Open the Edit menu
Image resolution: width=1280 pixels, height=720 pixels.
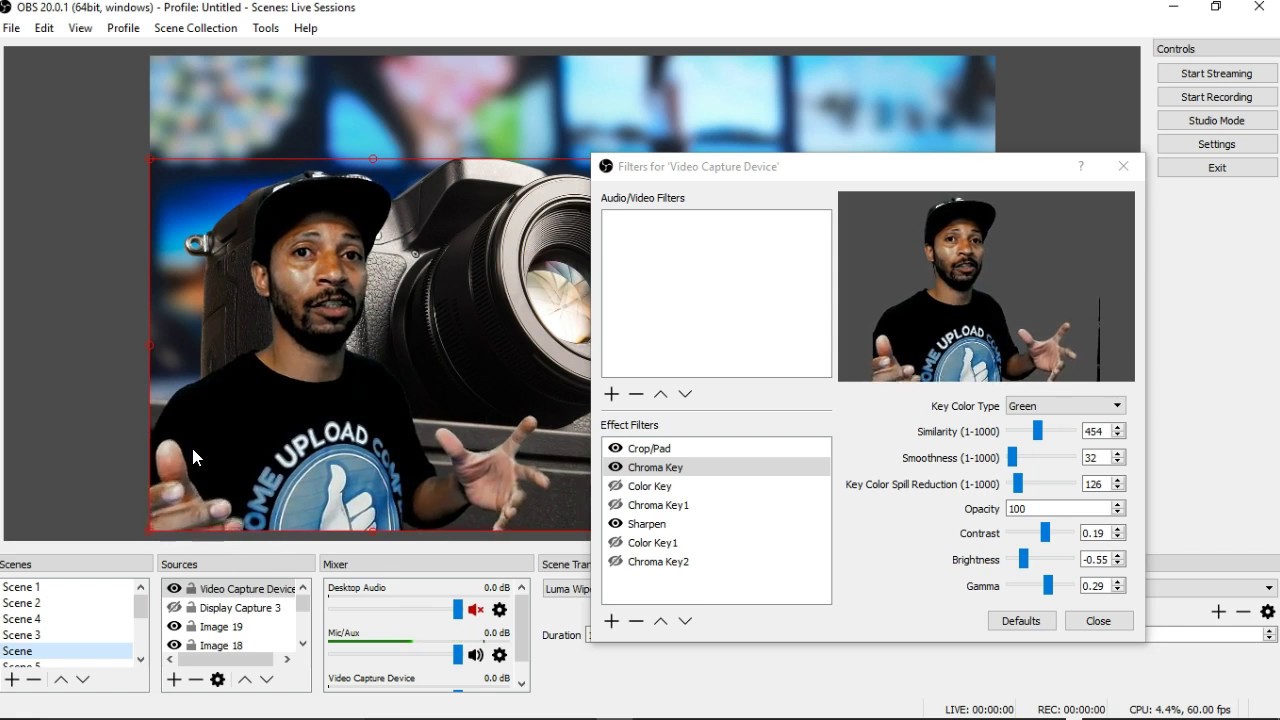point(44,28)
